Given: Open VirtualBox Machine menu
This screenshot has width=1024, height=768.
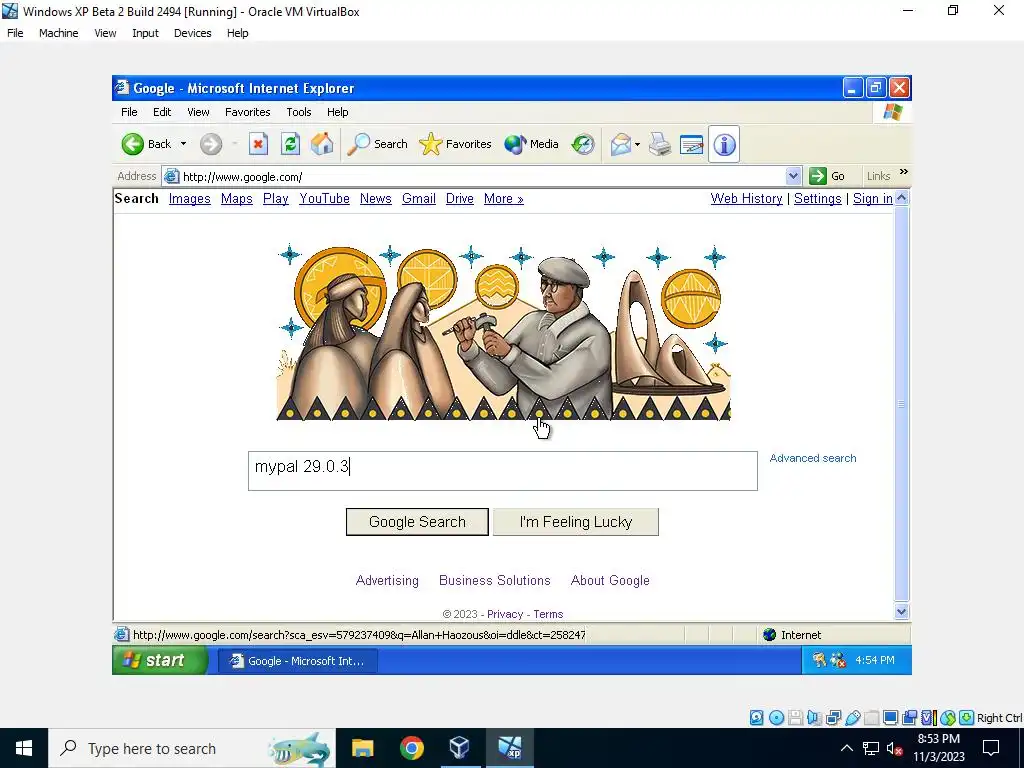Looking at the screenshot, I should point(58,33).
